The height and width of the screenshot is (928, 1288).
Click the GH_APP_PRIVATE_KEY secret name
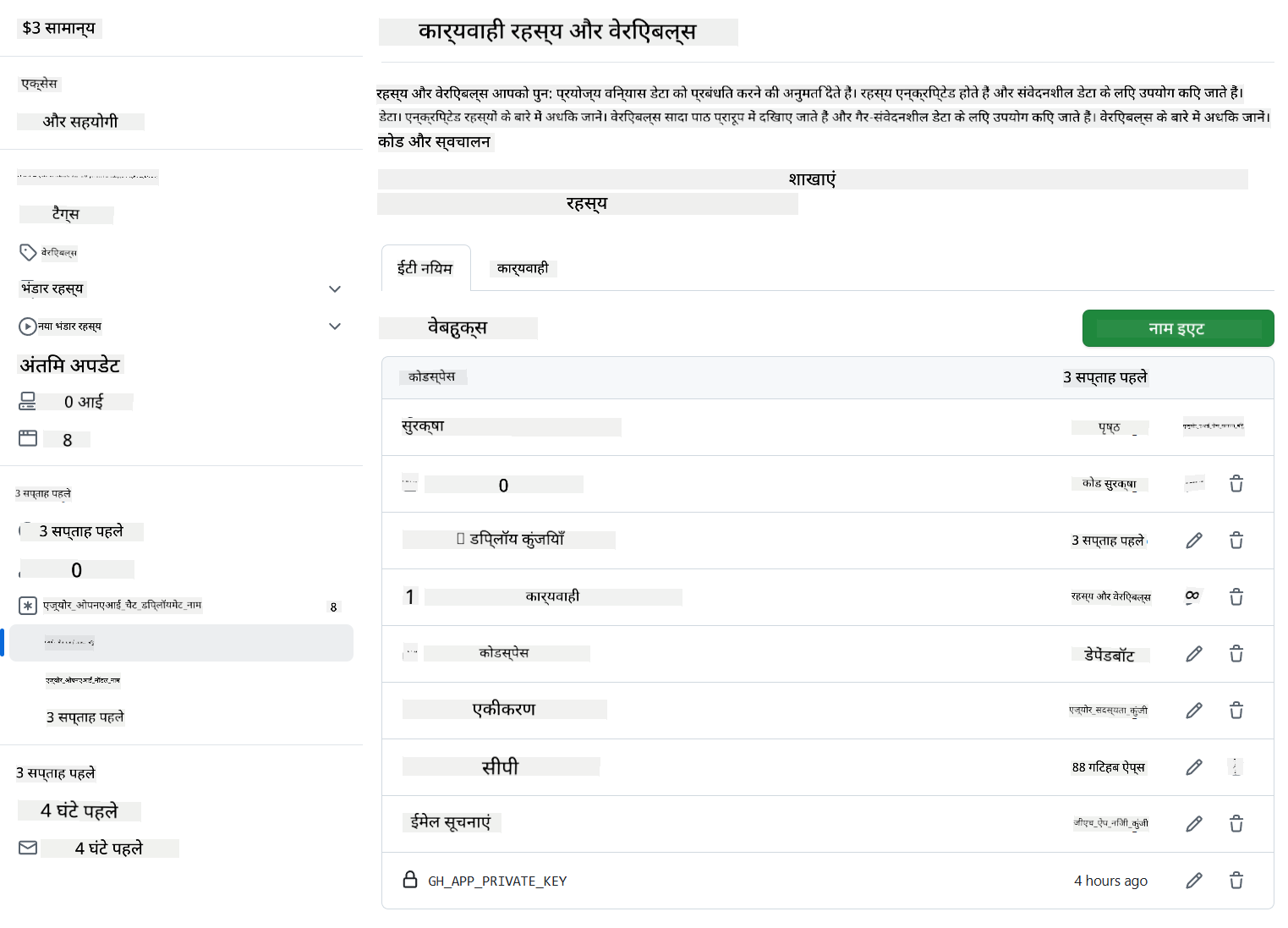click(x=497, y=881)
